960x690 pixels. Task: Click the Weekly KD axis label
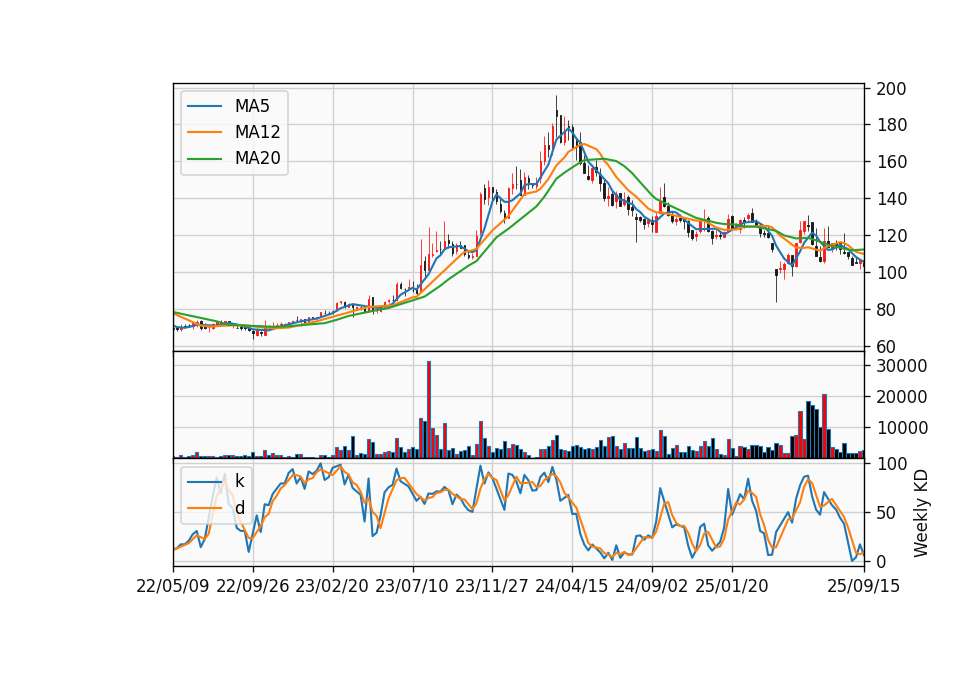tap(921, 513)
